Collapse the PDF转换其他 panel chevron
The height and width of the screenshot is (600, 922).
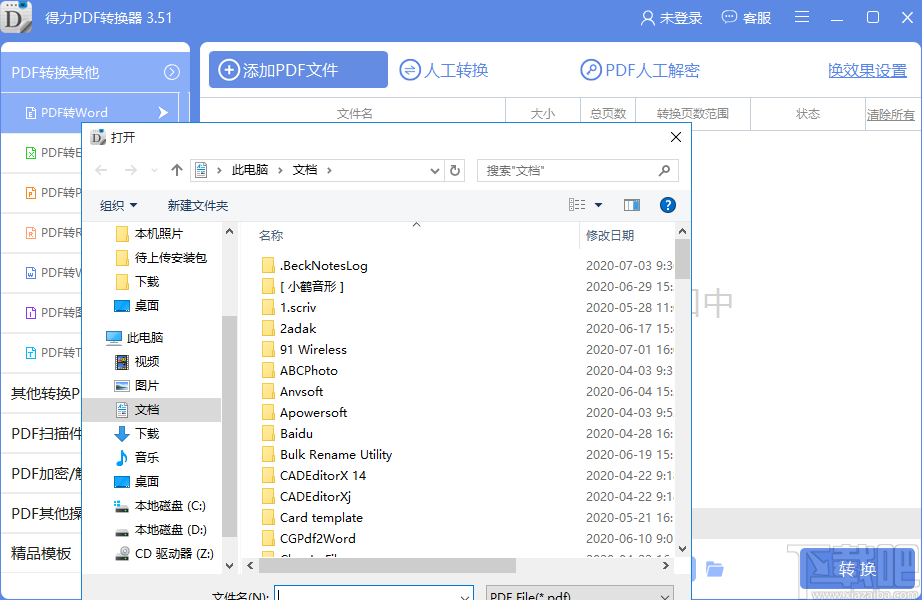click(172, 71)
